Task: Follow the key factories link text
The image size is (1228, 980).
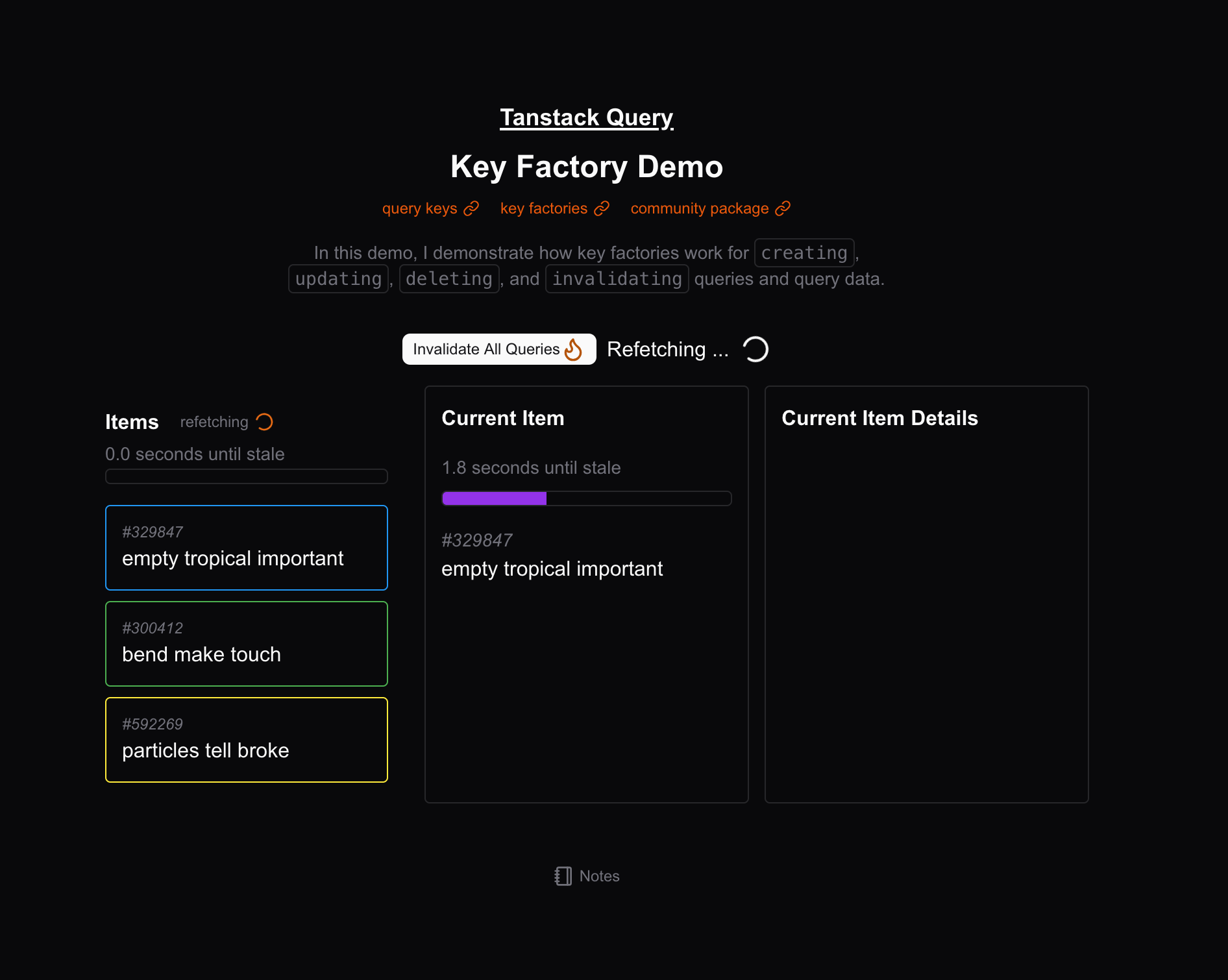Action: [x=543, y=208]
